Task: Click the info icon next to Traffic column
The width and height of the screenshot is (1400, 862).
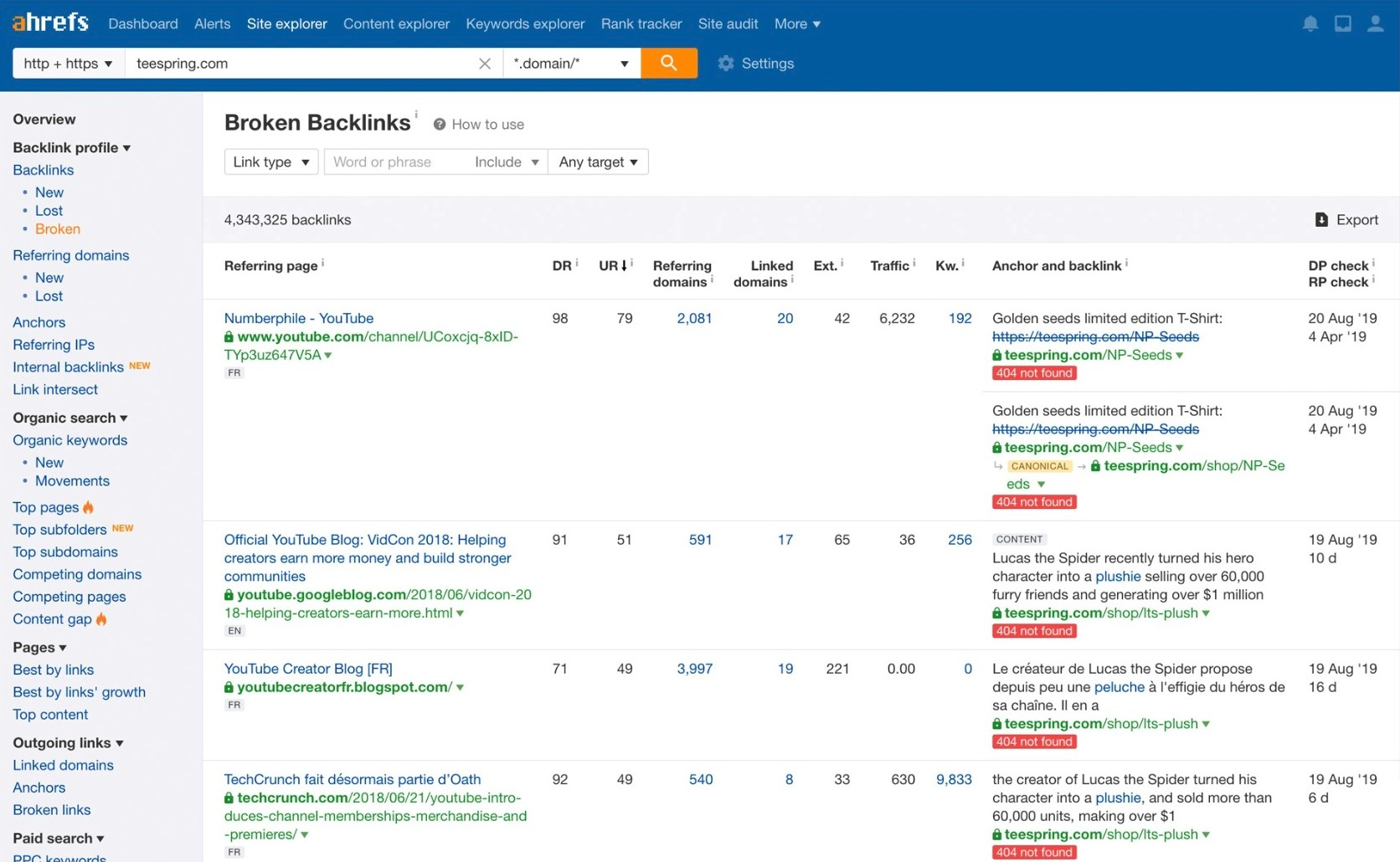Action: coord(914,263)
